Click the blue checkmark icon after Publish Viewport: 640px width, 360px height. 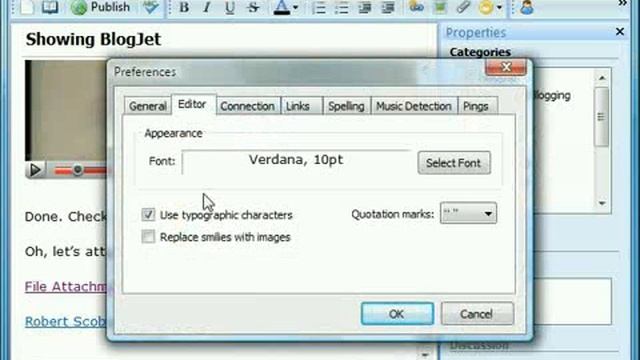[x=151, y=7]
